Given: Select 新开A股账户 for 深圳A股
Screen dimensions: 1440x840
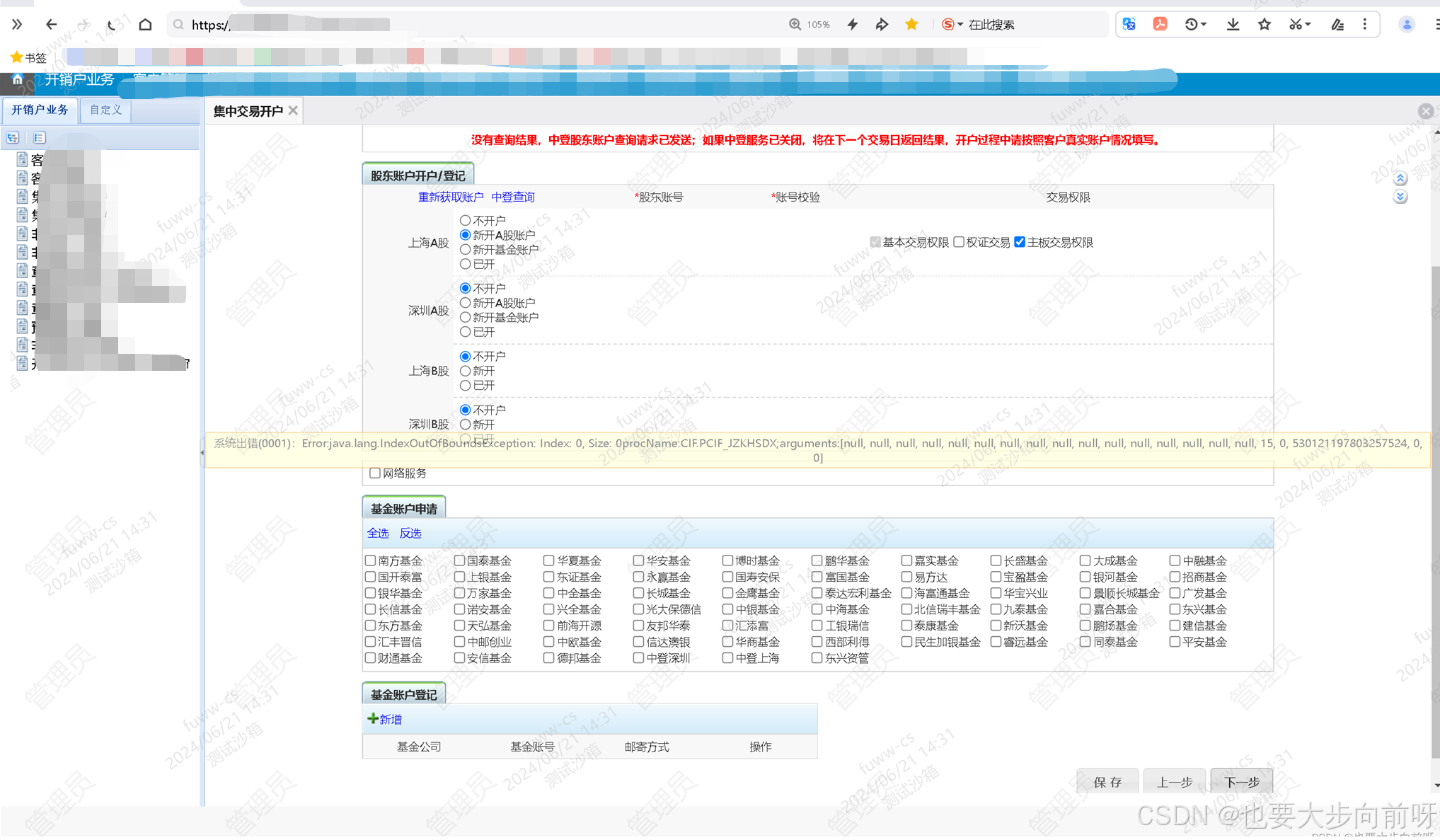Looking at the screenshot, I should pos(465,303).
